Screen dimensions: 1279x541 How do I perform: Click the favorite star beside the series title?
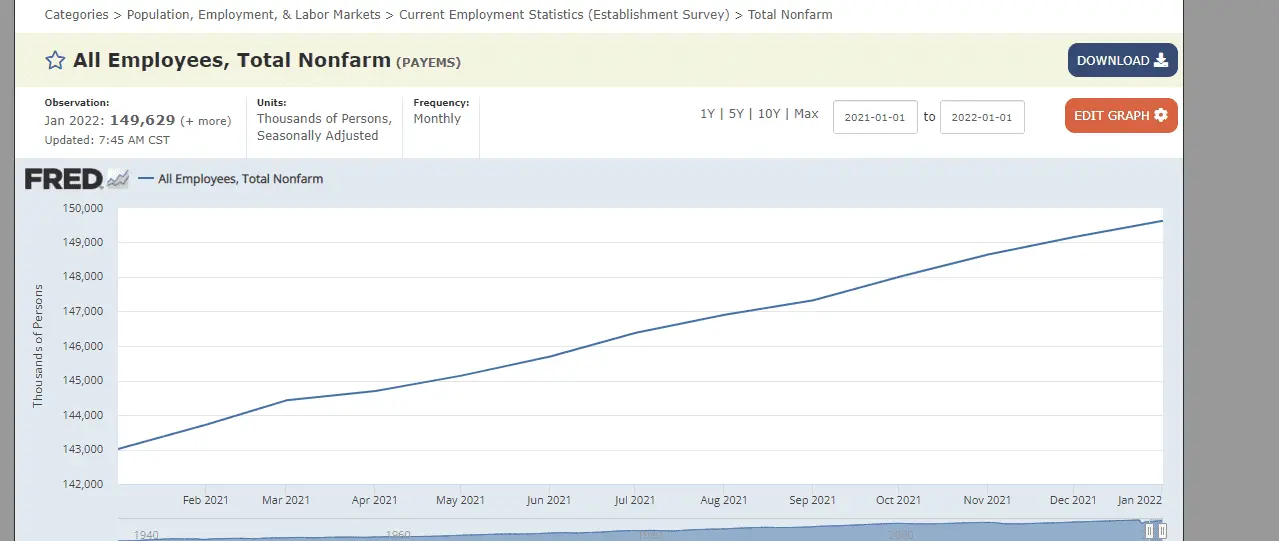click(x=56, y=61)
